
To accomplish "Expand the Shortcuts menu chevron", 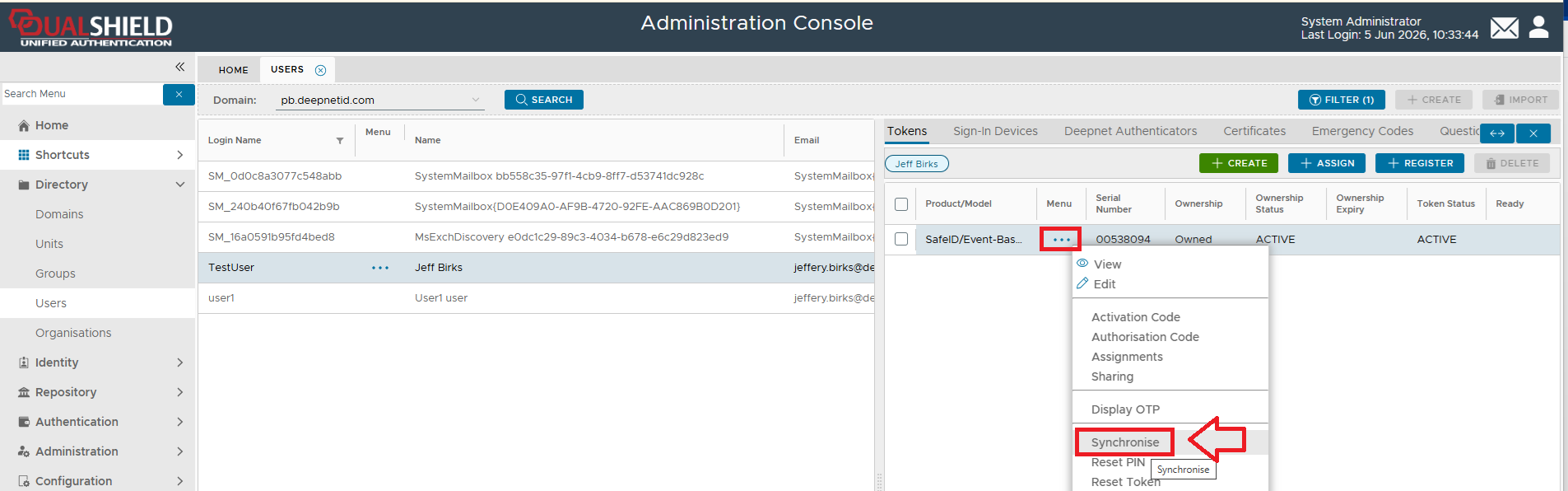I will tap(180, 155).
